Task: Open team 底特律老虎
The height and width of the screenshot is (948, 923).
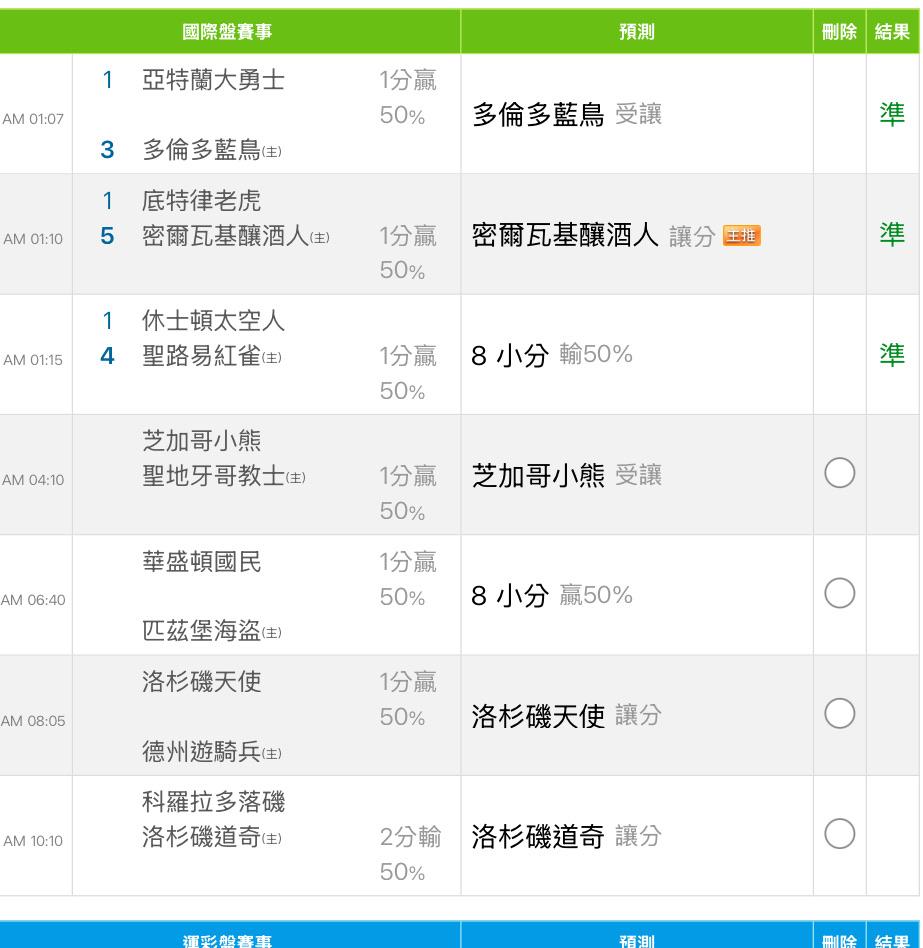Action: 201,200
